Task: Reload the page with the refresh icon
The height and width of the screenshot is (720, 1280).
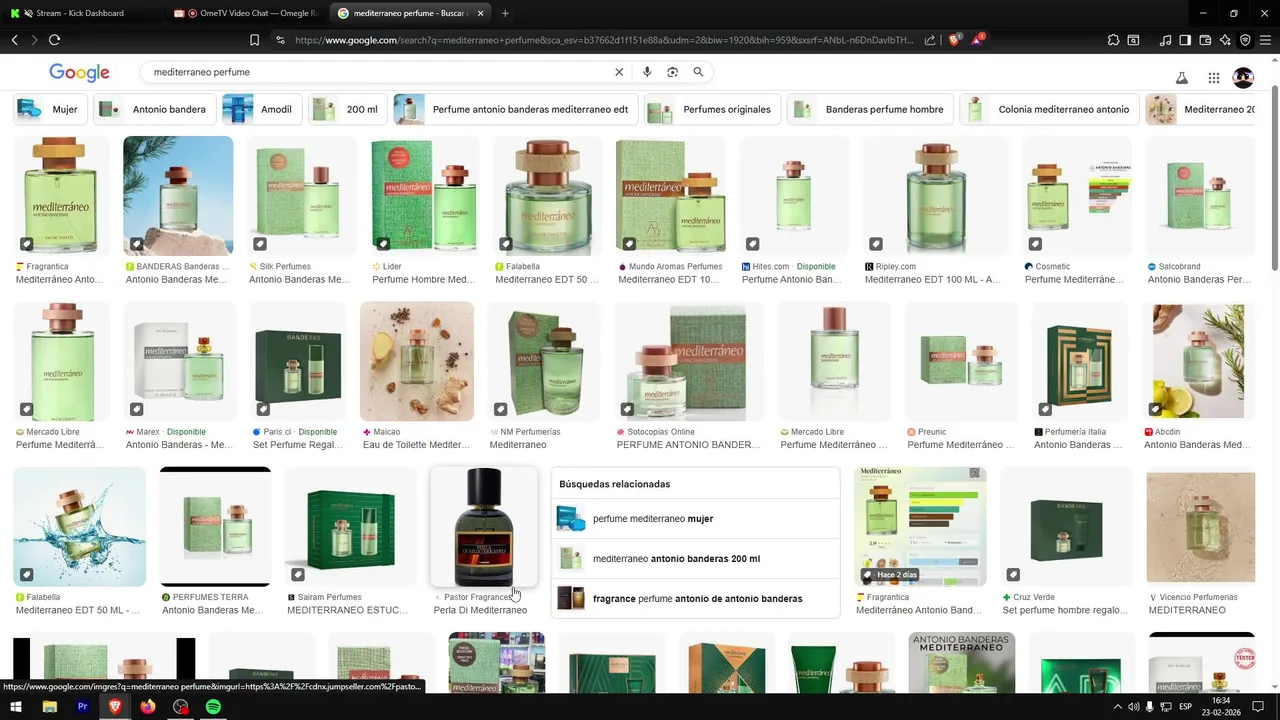Action: [54, 40]
